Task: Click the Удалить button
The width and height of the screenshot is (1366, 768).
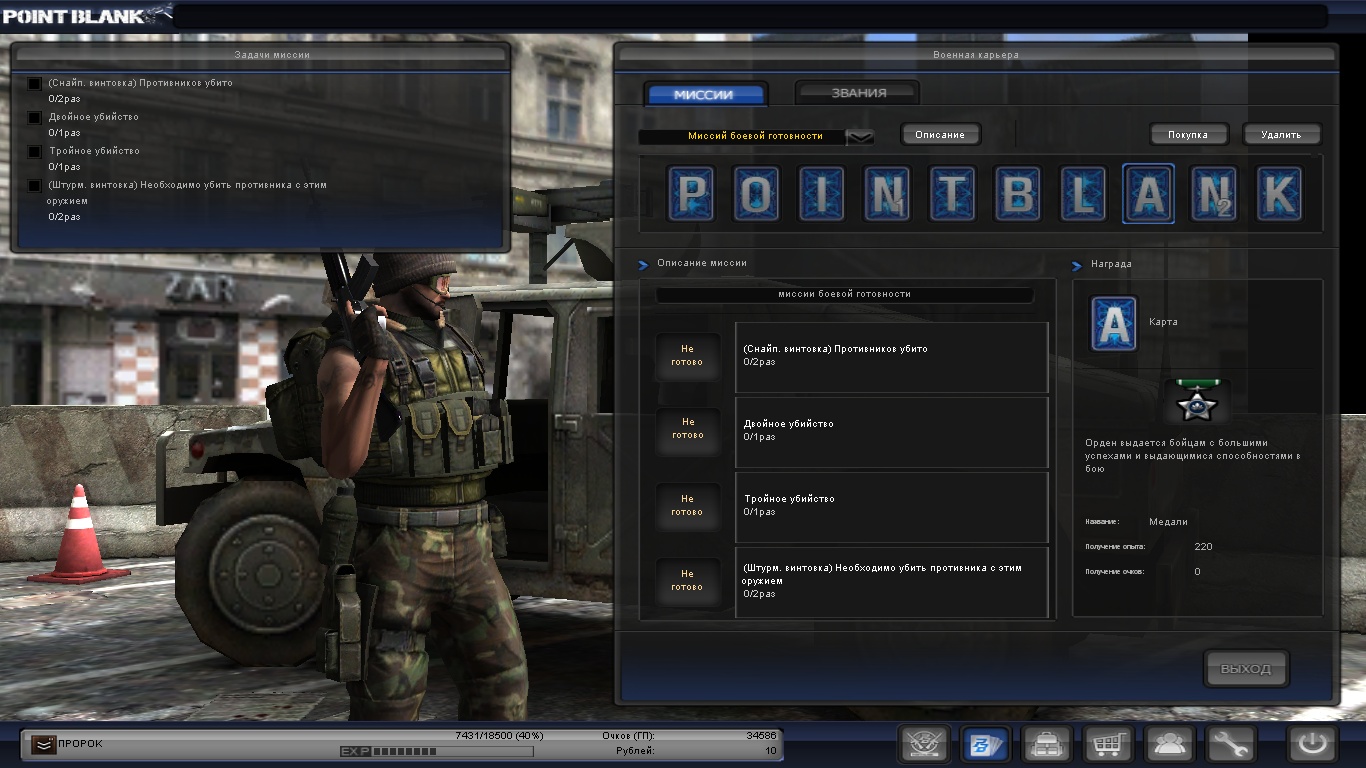Action: (x=1282, y=134)
